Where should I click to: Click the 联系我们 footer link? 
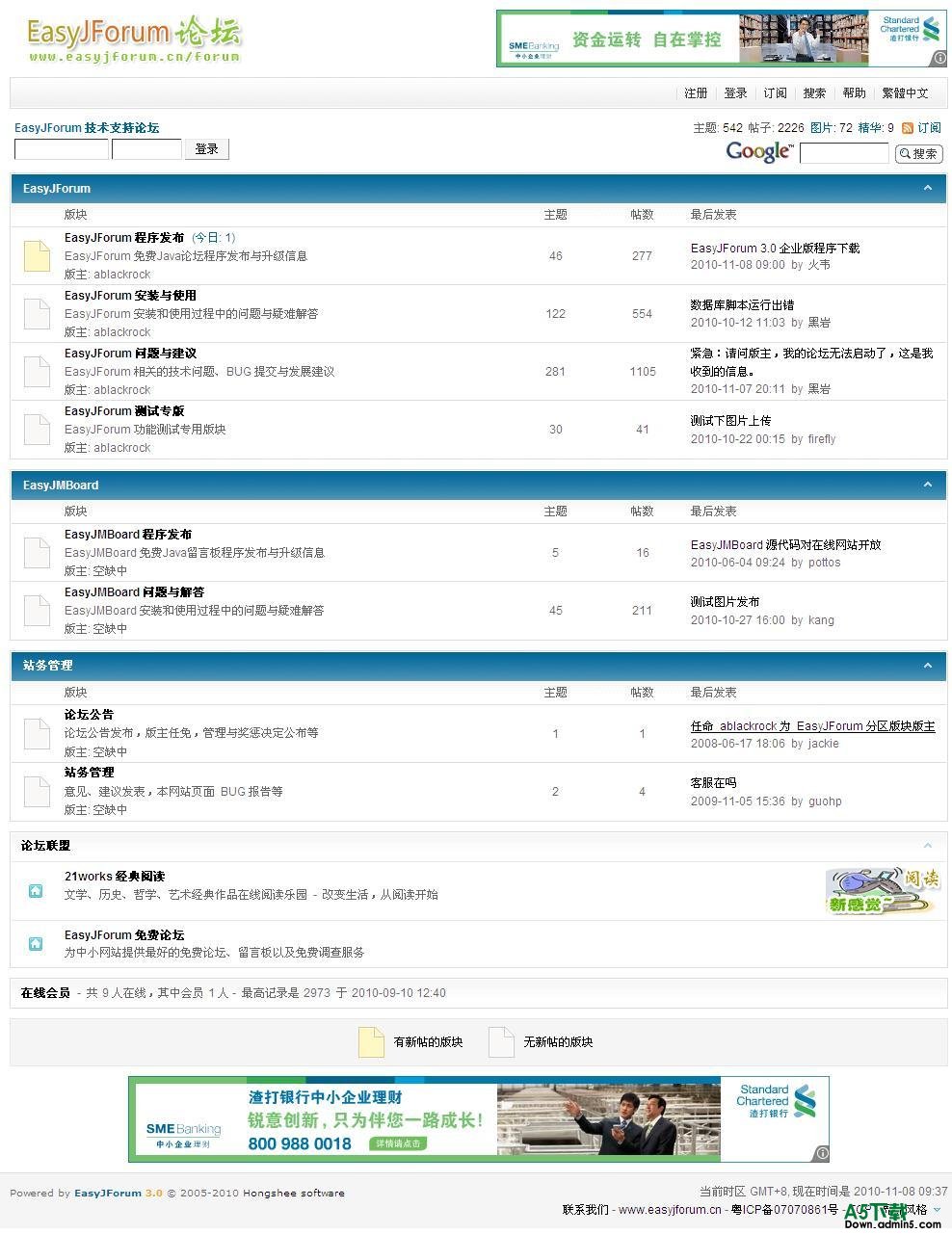586,1210
